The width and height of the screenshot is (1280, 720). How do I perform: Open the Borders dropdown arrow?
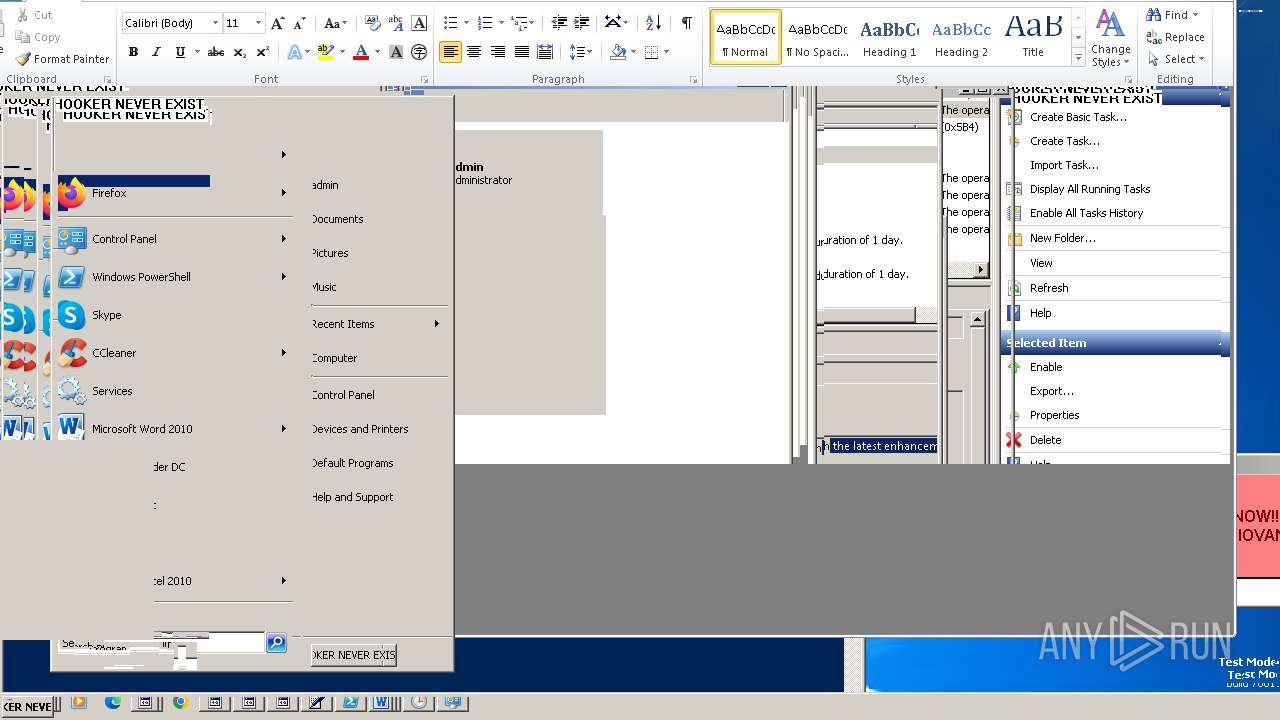click(x=666, y=52)
